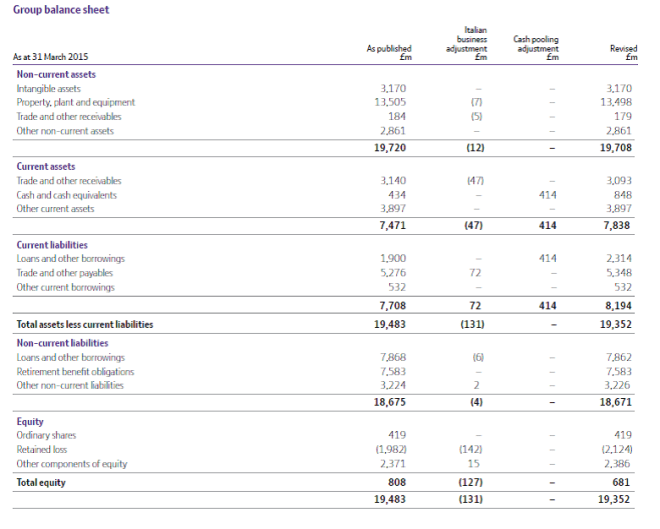660x529 pixels.
Task: Click the 'Current assets' section heading
Action: [46, 166]
